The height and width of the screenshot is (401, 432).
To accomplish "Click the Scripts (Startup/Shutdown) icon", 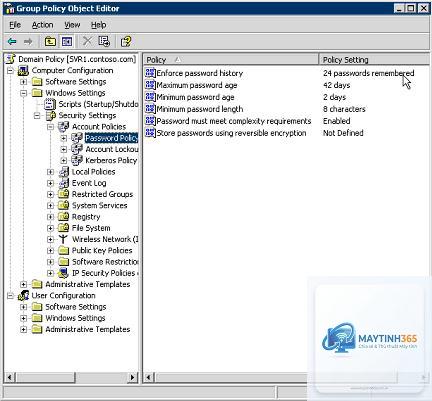I will coord(50,104).
